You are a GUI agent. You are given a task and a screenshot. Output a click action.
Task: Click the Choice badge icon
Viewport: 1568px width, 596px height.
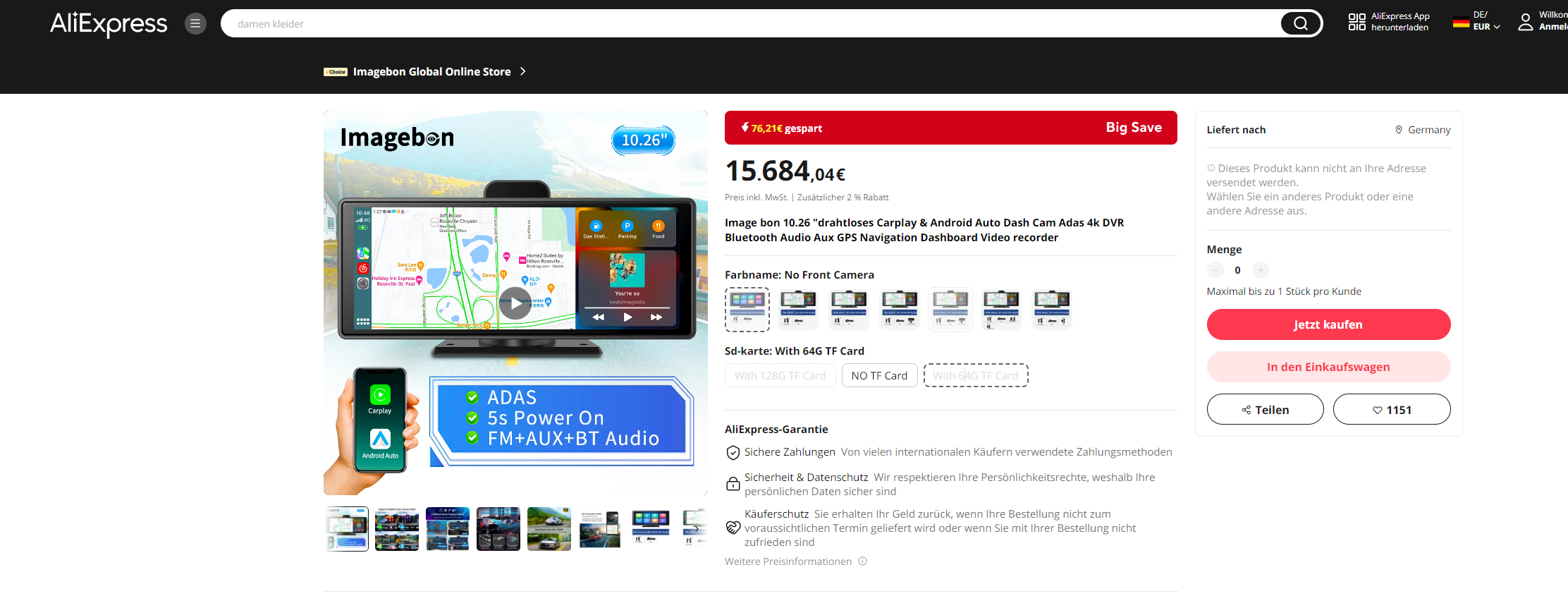point(336,72)
